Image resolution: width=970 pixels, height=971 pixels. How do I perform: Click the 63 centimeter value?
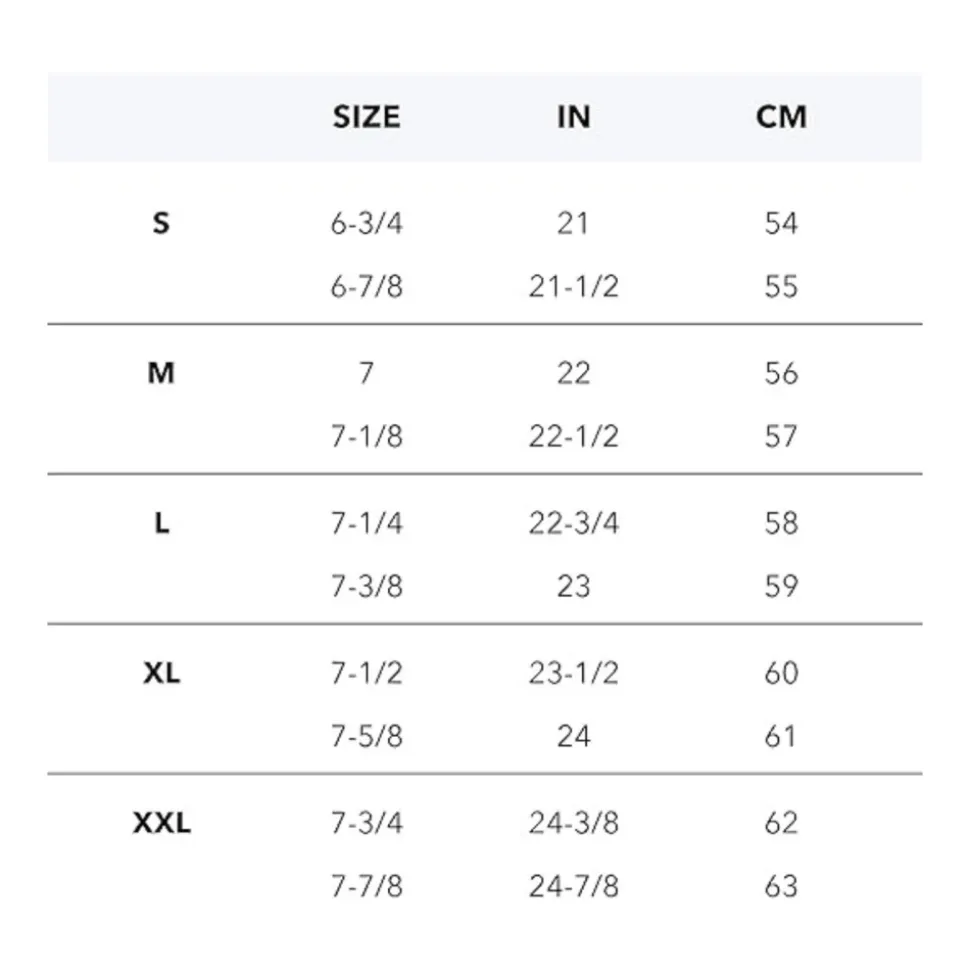tap(781, 886)
